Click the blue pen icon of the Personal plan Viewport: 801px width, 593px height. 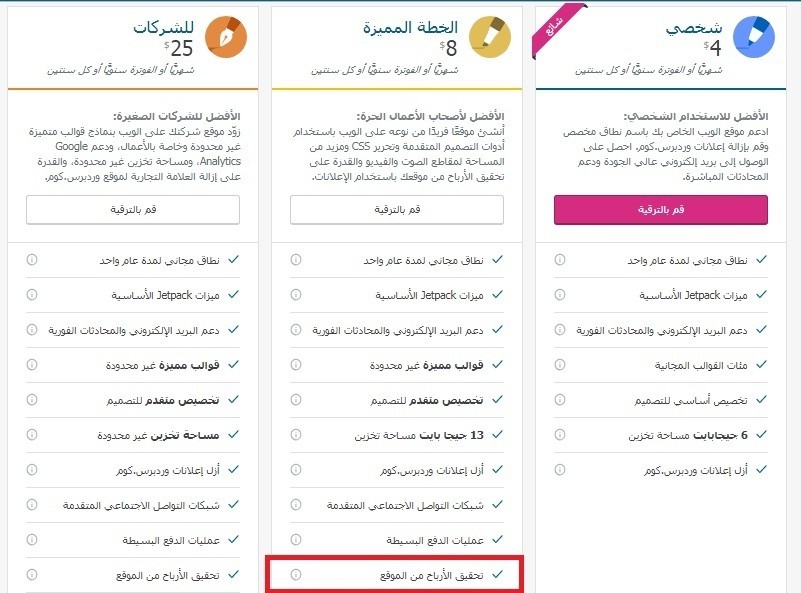(752, 36)
